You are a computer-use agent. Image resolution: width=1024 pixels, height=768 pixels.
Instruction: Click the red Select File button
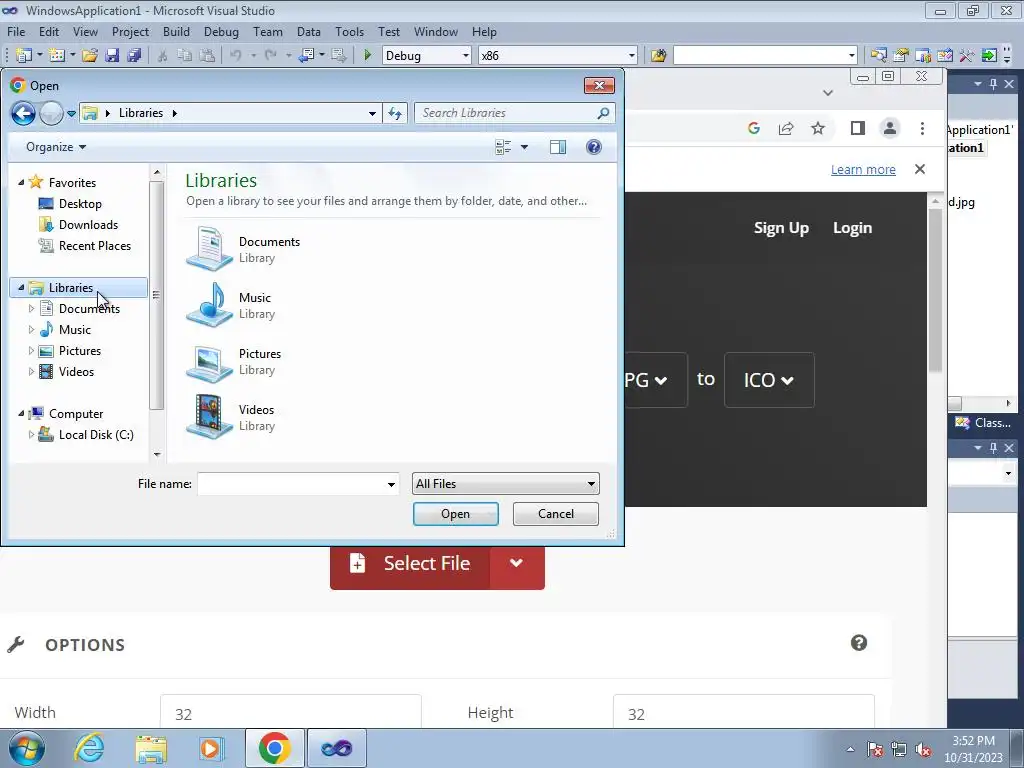[x=410, y=563]
